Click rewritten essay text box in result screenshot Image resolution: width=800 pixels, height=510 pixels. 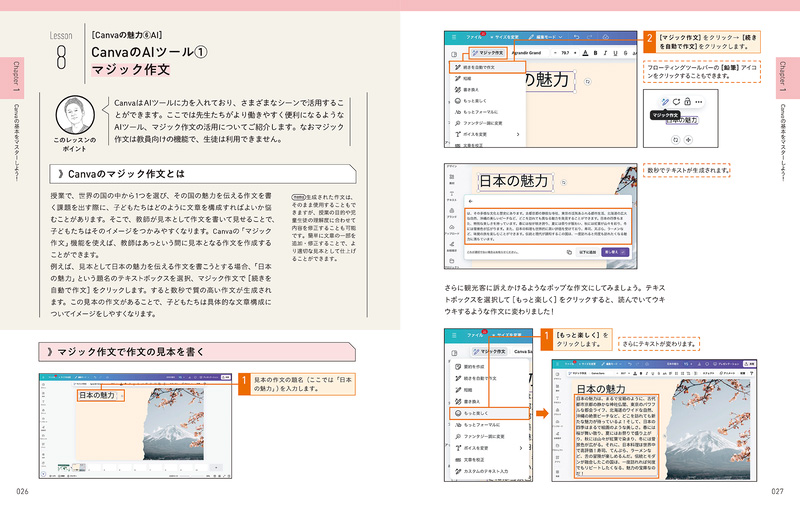tap(616, 436)
